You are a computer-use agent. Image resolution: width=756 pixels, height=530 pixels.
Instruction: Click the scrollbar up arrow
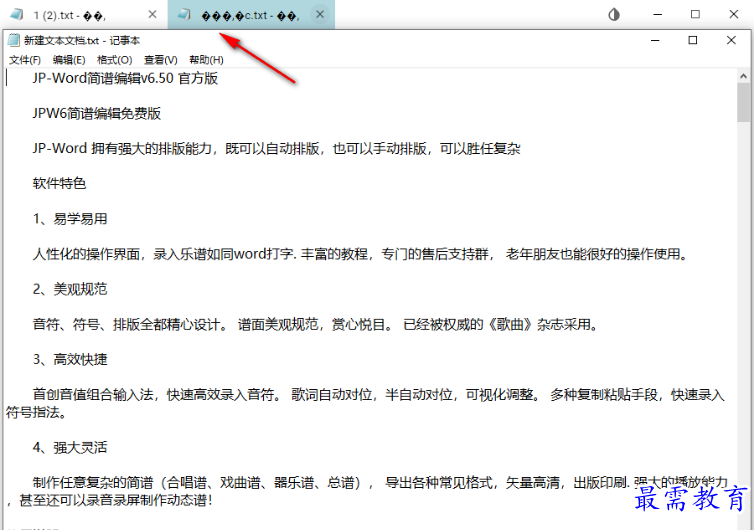[743, 76]
